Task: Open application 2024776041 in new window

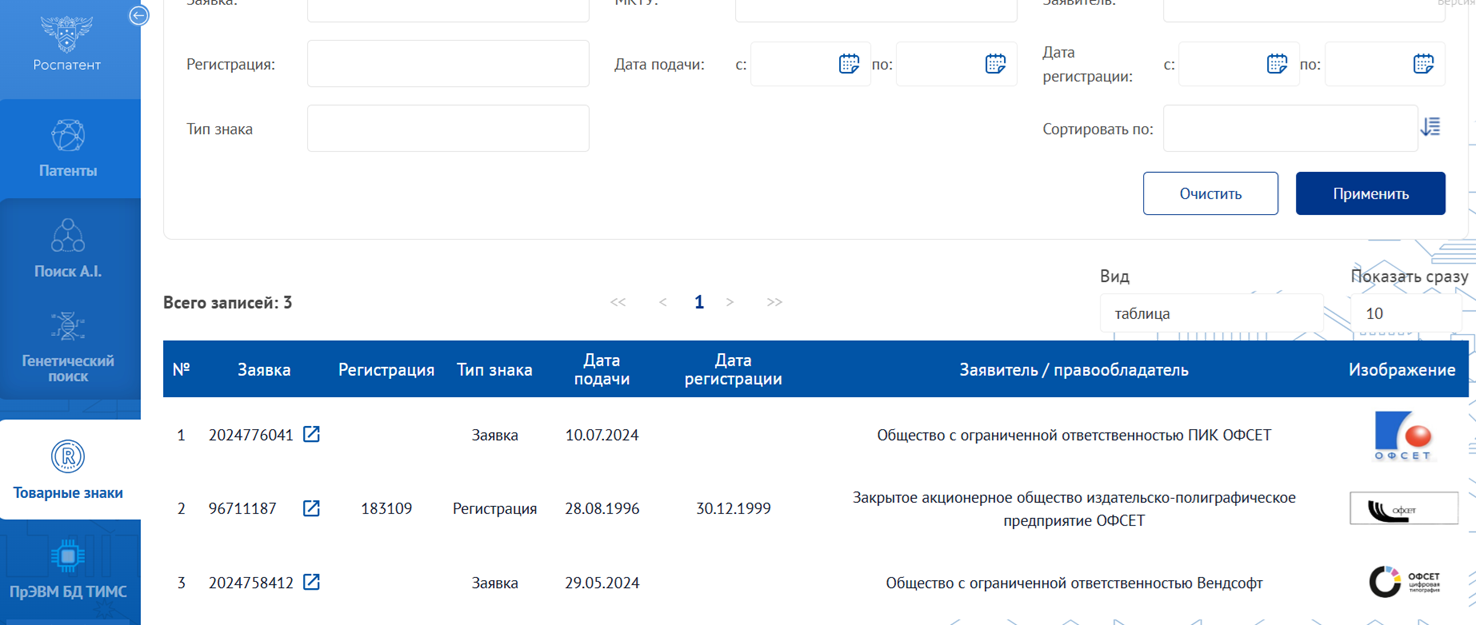Action: pyautogui.click(x=311, y=434)
